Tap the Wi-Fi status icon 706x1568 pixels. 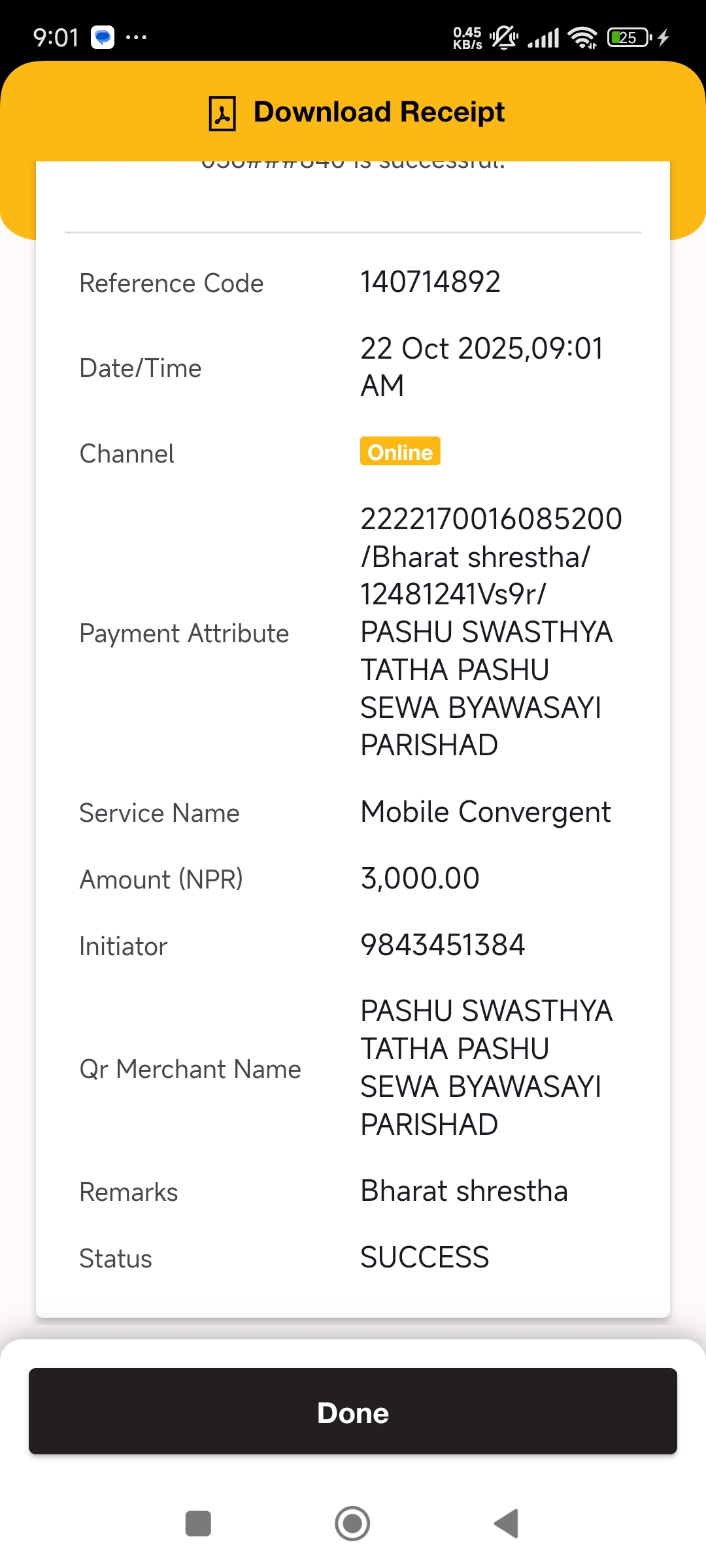[x=582, y=37]
